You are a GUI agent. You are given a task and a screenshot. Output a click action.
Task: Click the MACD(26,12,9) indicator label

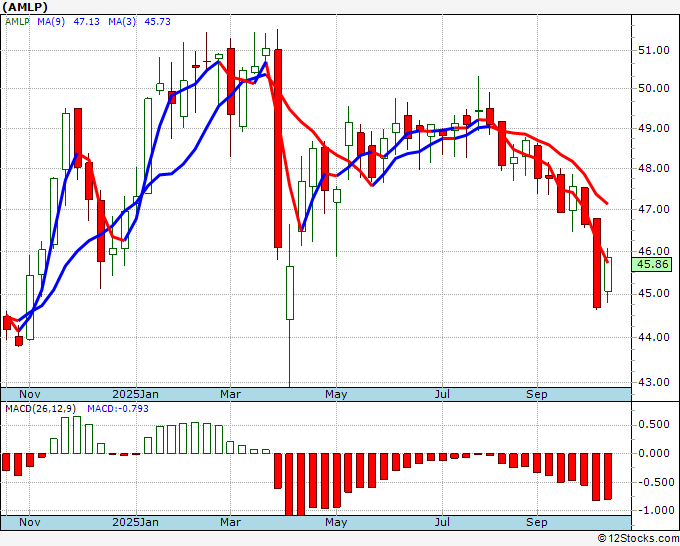click(41, 409)
